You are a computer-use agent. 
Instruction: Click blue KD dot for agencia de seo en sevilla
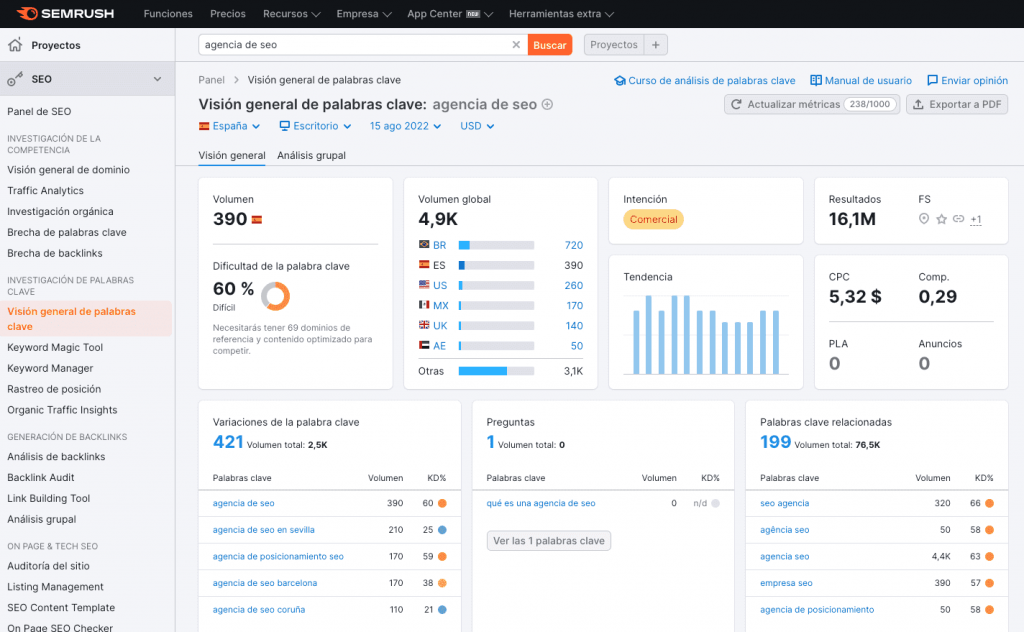tap(442, 530)
